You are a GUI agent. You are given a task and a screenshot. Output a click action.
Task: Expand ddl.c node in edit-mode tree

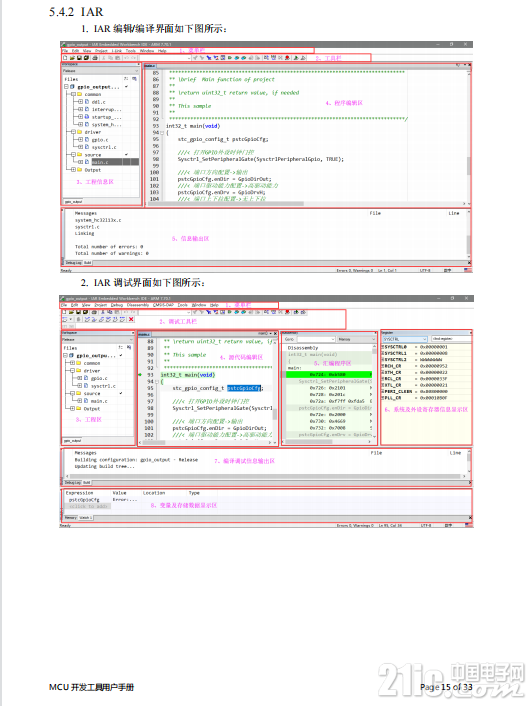(x=81, y=102)
